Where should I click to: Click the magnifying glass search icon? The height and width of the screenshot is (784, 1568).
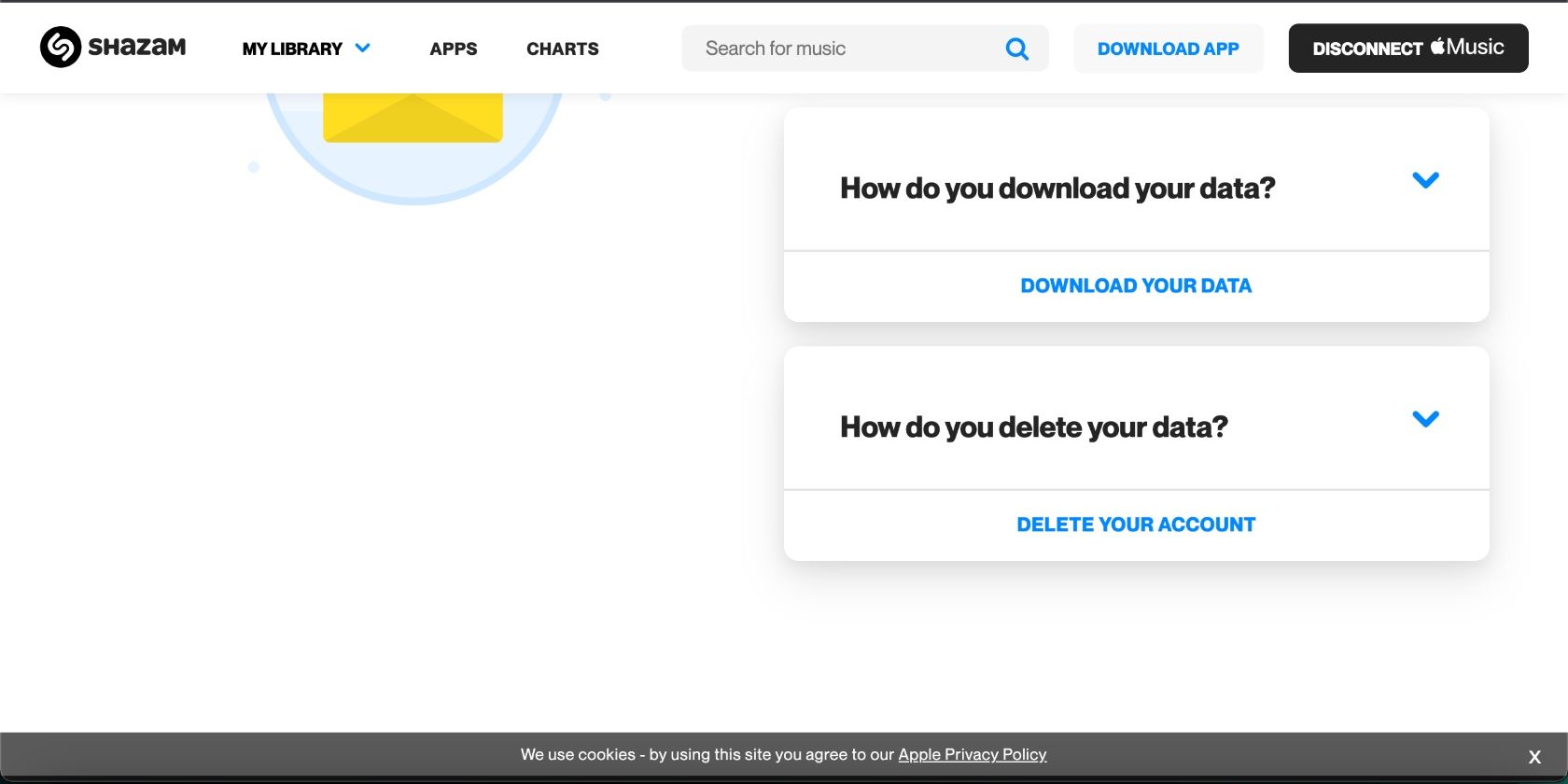(1017, 49)
